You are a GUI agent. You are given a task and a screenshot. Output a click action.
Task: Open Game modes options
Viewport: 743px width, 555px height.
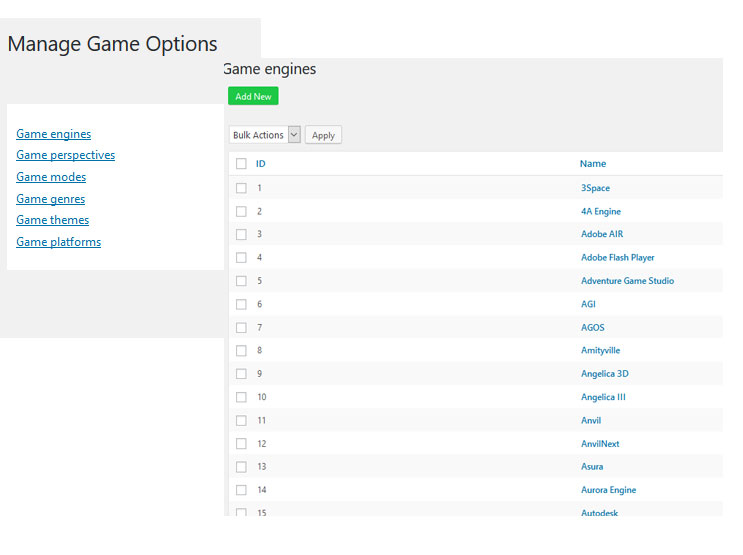tap(51, 177)
